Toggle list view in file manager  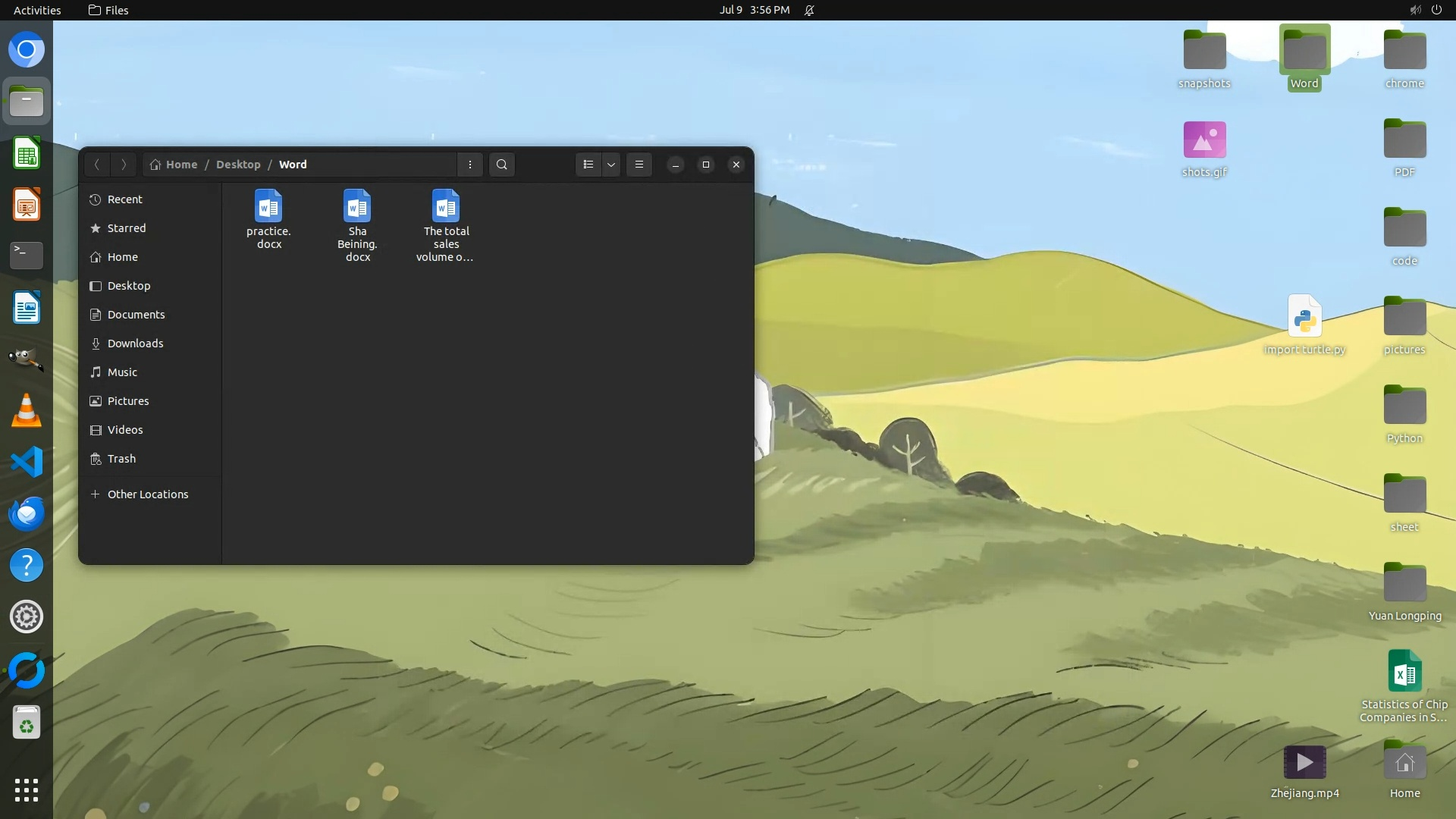(588, 165)
